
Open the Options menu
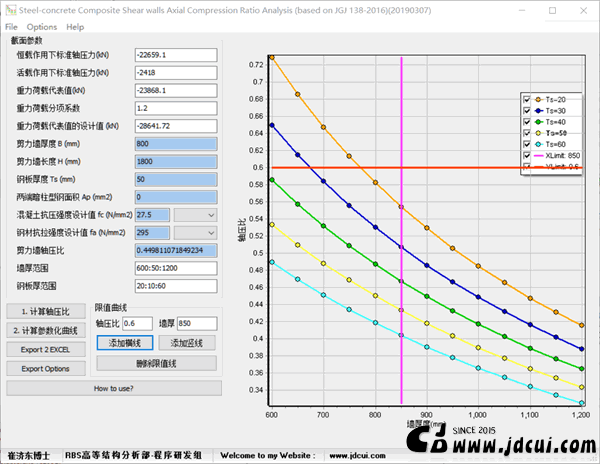(x=42, y=27)
